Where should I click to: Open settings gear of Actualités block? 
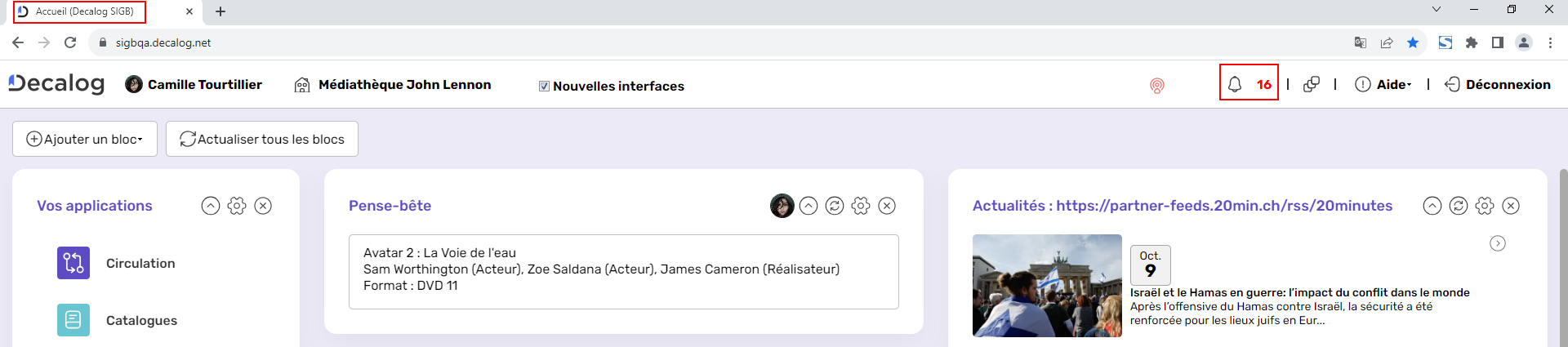(x=1485, y=206)
